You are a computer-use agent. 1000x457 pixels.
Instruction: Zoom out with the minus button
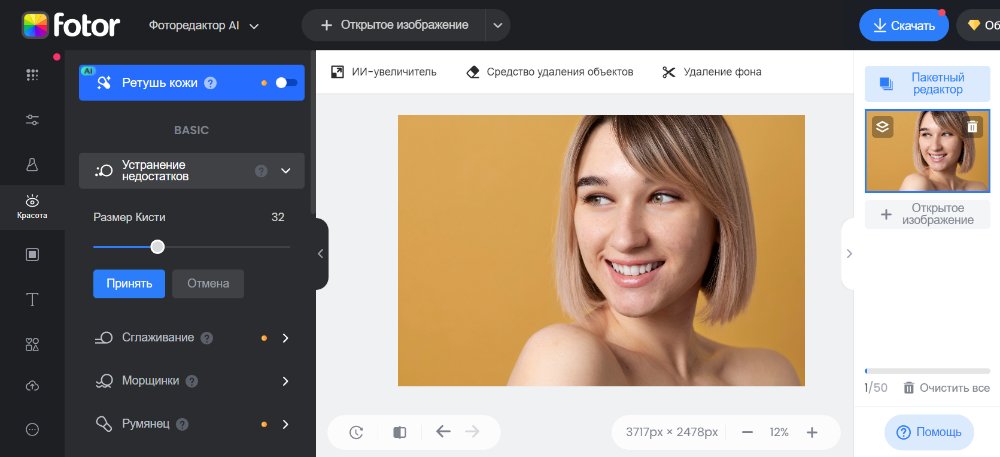pos(747,433)
